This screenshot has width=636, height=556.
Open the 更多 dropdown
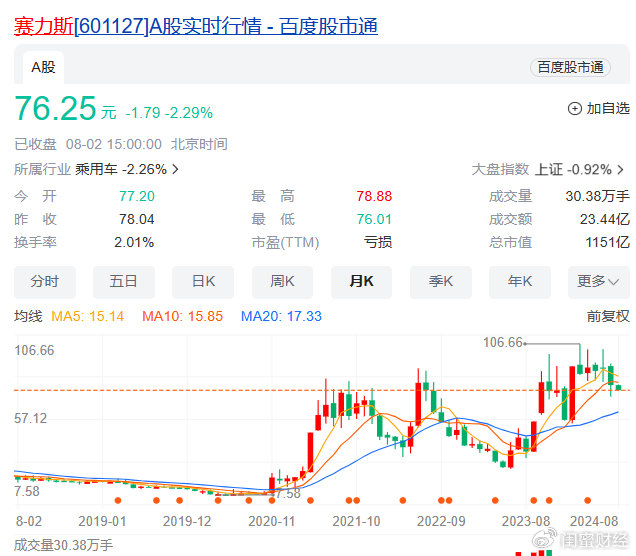tap(599, 281)
